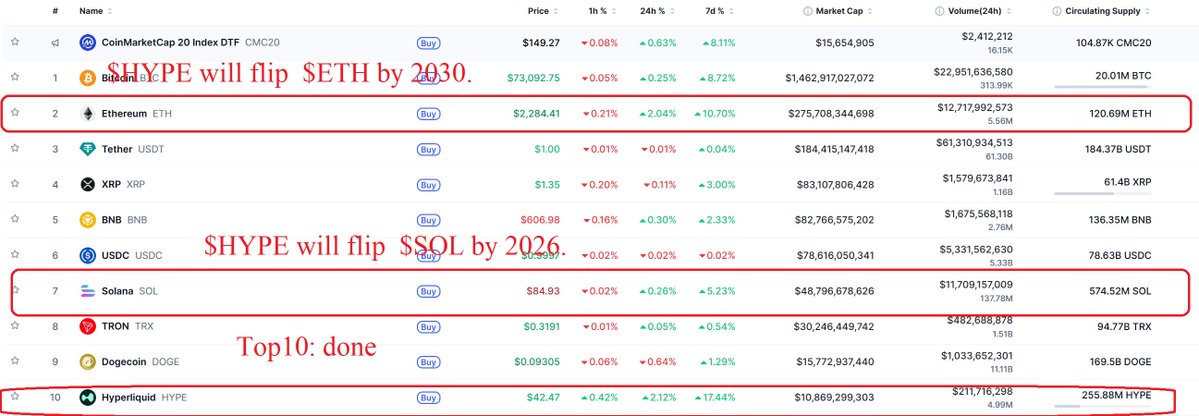Image resolution: width=1199 pixels, height=416 pixels.
Task: Toggle watchlist star for Ethereum row
Action: [15, 113]
